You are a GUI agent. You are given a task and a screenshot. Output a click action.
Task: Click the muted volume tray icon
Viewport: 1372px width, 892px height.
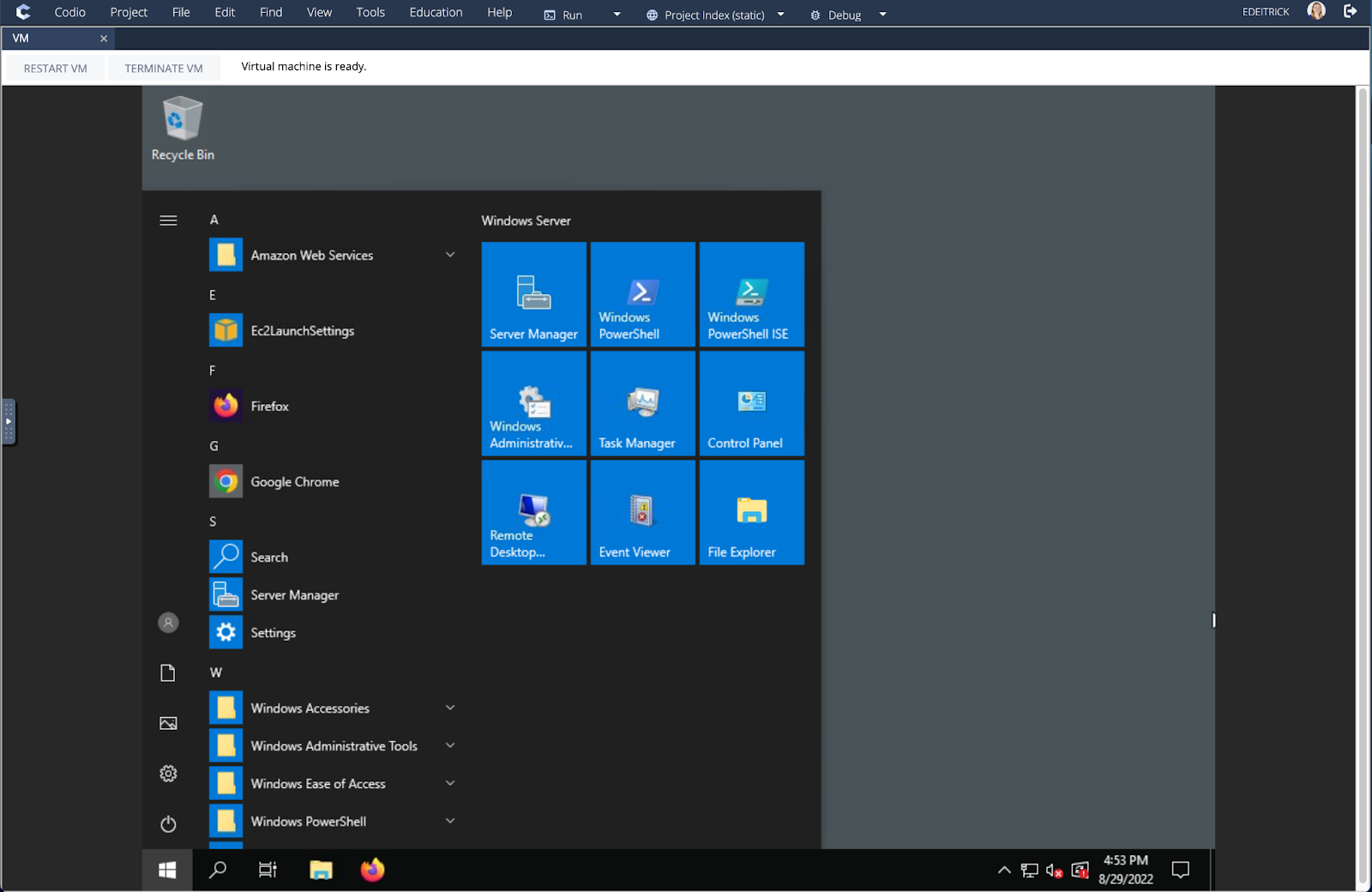pyautogui.click(x=1055, y=871)
